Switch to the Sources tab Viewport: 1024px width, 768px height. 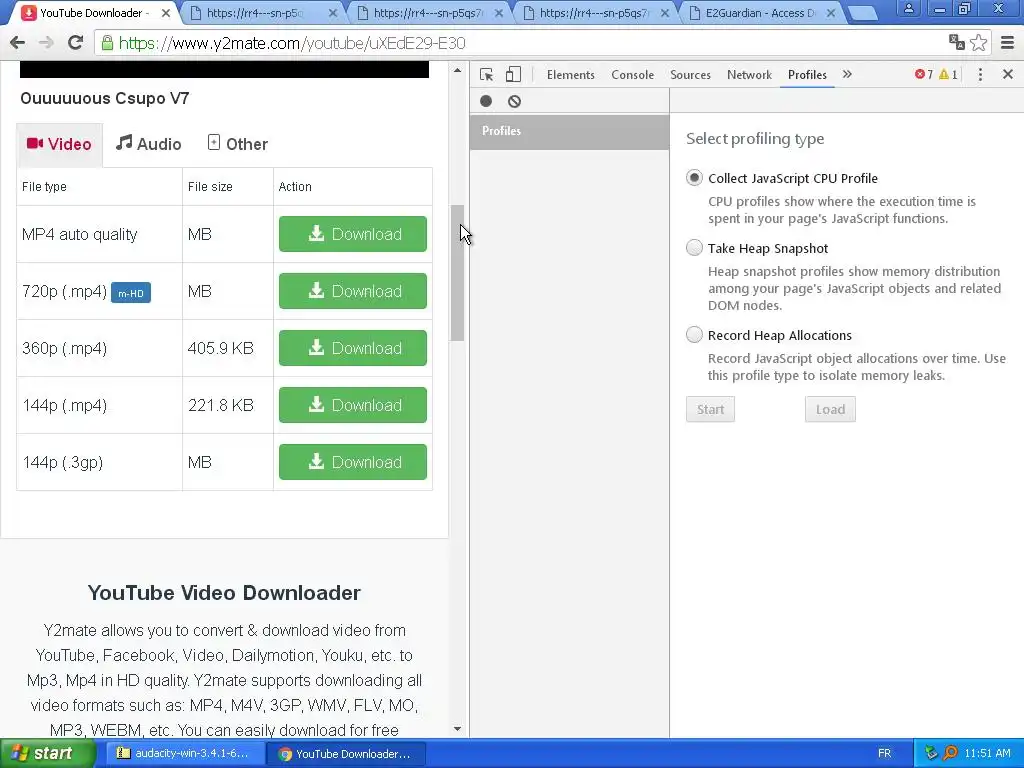(690, 74)
